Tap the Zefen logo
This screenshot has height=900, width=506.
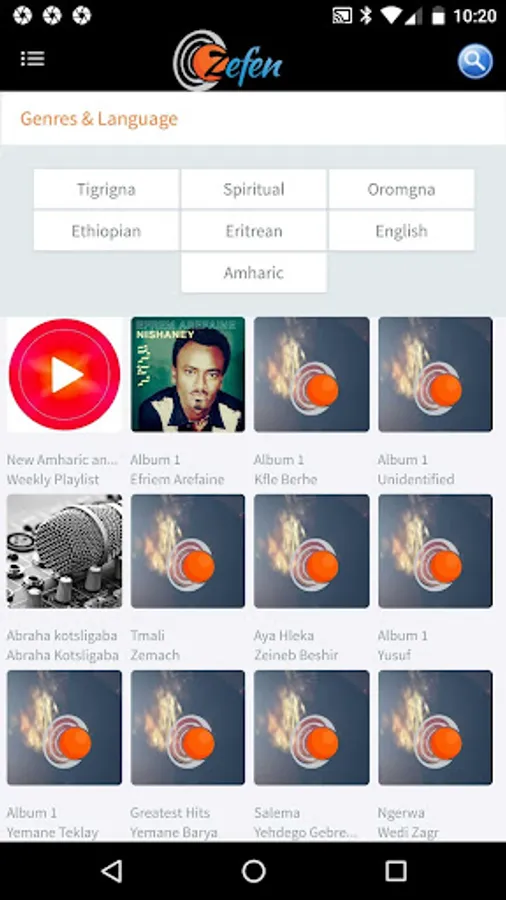[x=227, y=61]
